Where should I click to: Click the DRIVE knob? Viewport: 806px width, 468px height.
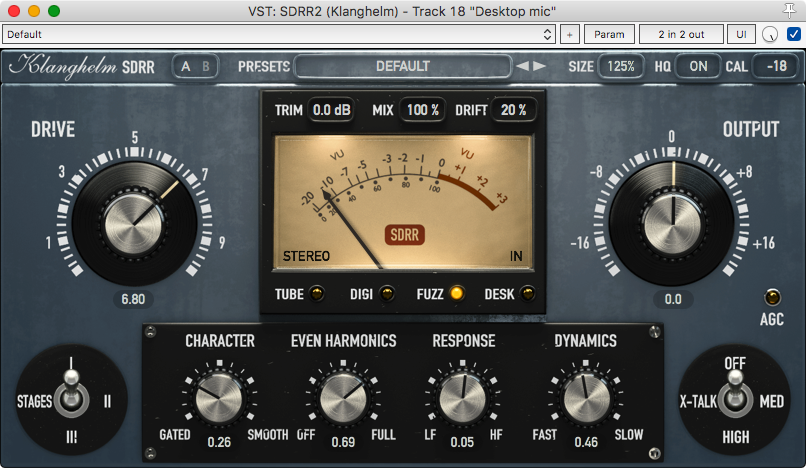134,224
